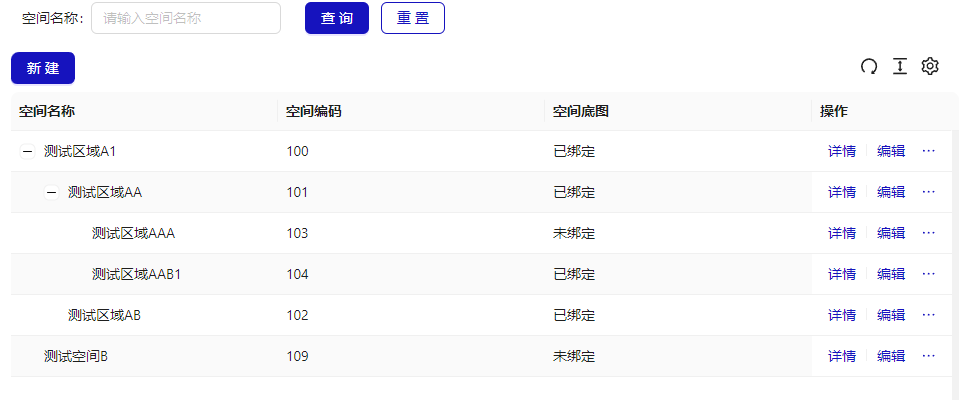Open the column settings gear icon

930,66
